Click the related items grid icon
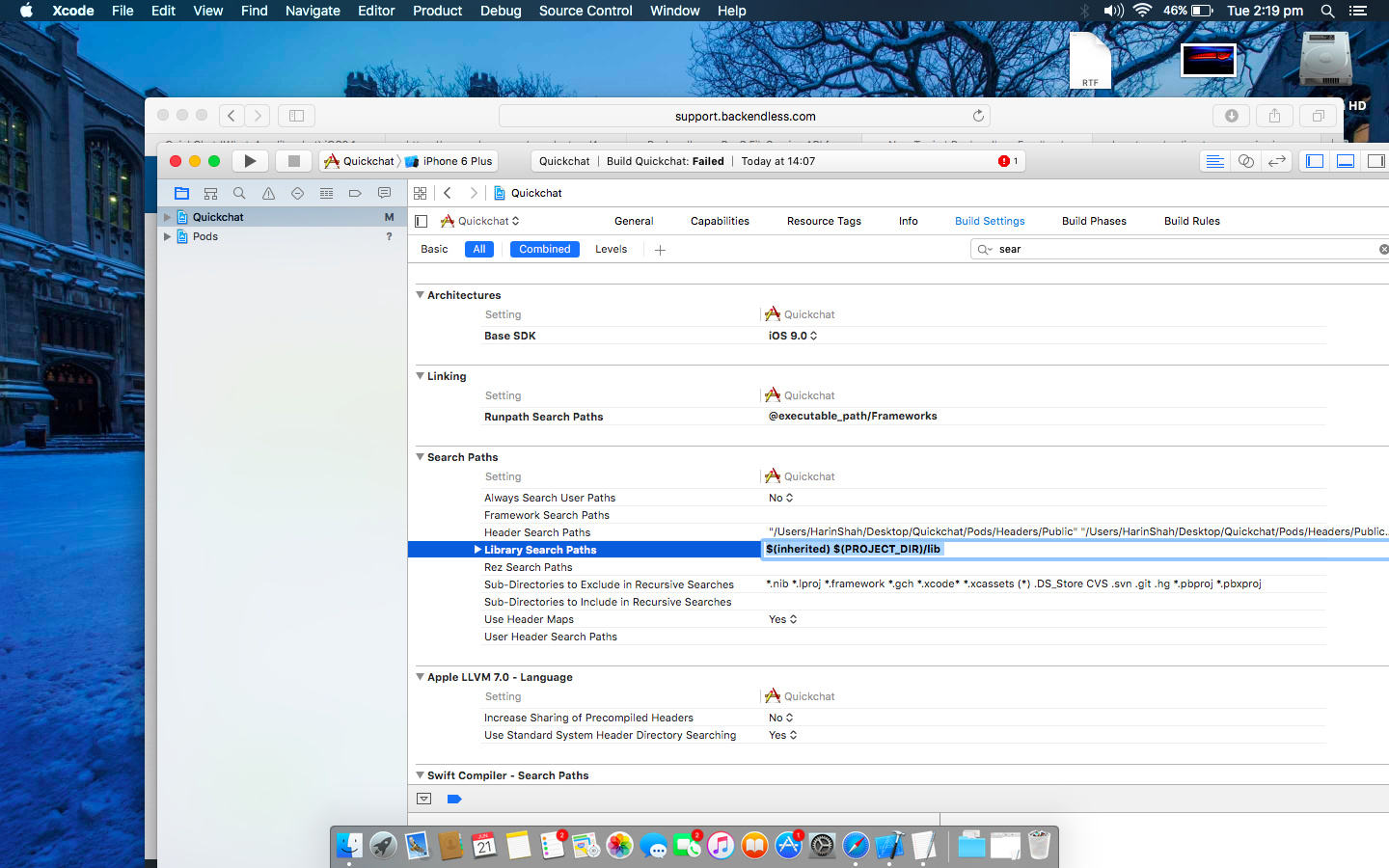The height and width of the screenshot is (868, 1389). [420, 193]
